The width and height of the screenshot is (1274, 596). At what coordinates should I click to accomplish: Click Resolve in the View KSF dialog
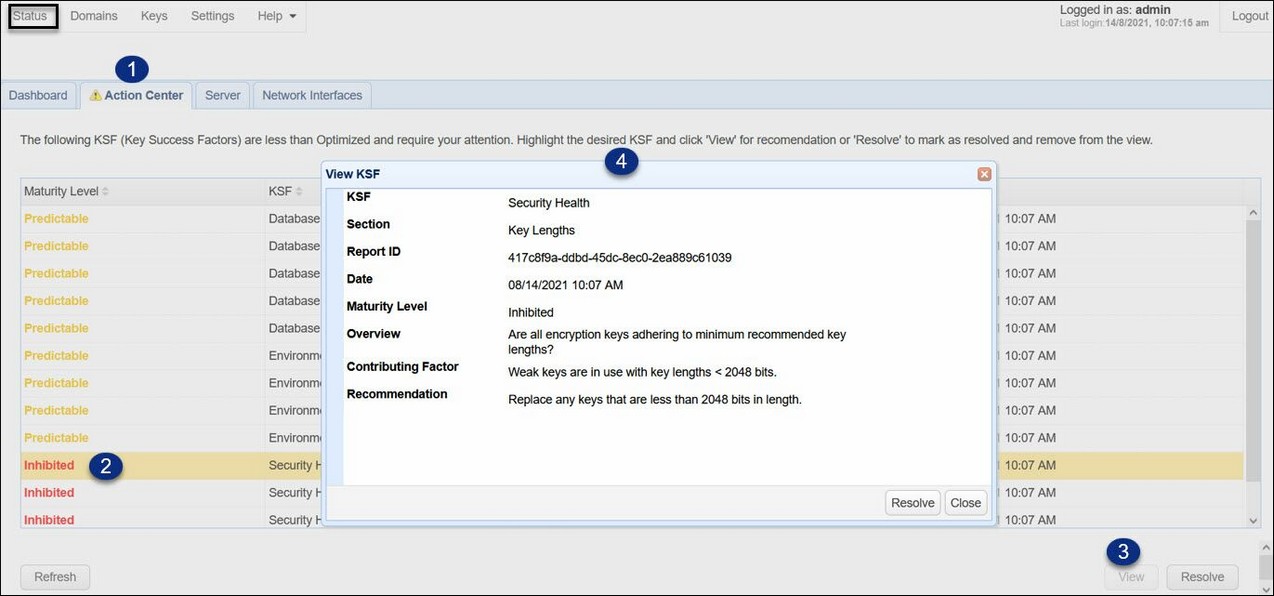913,503
